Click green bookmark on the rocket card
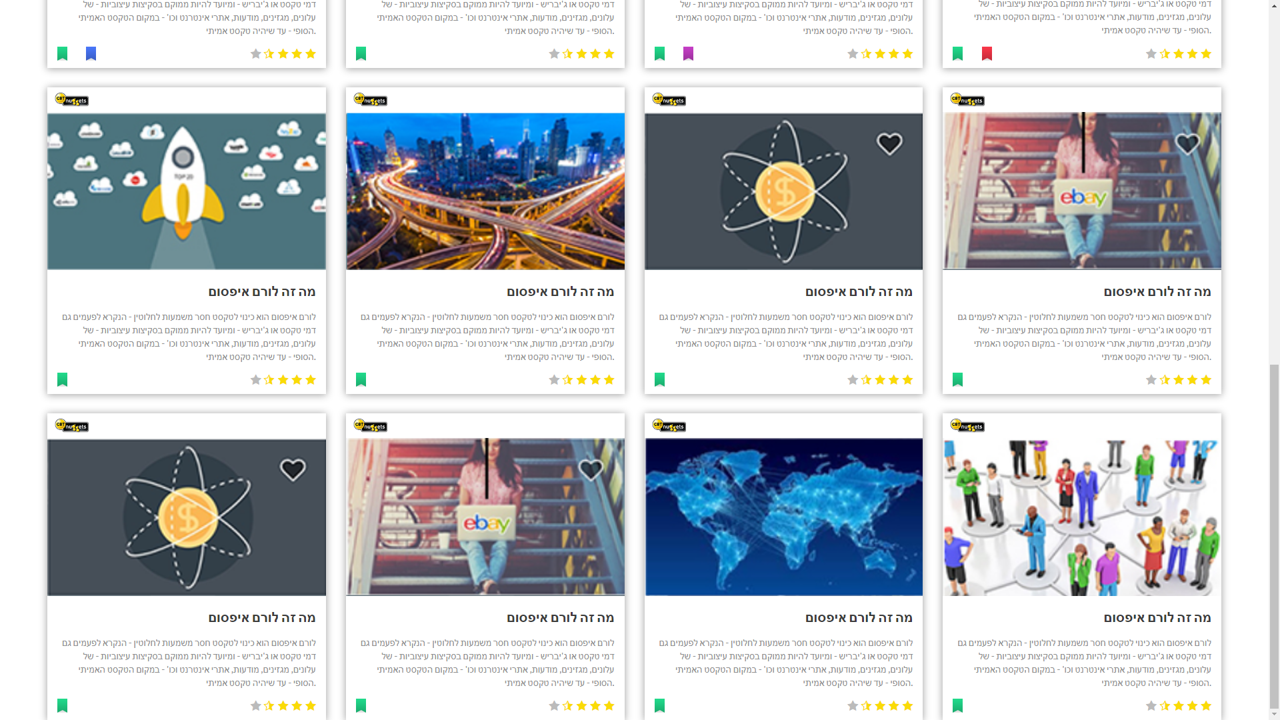 coord(62,380)
